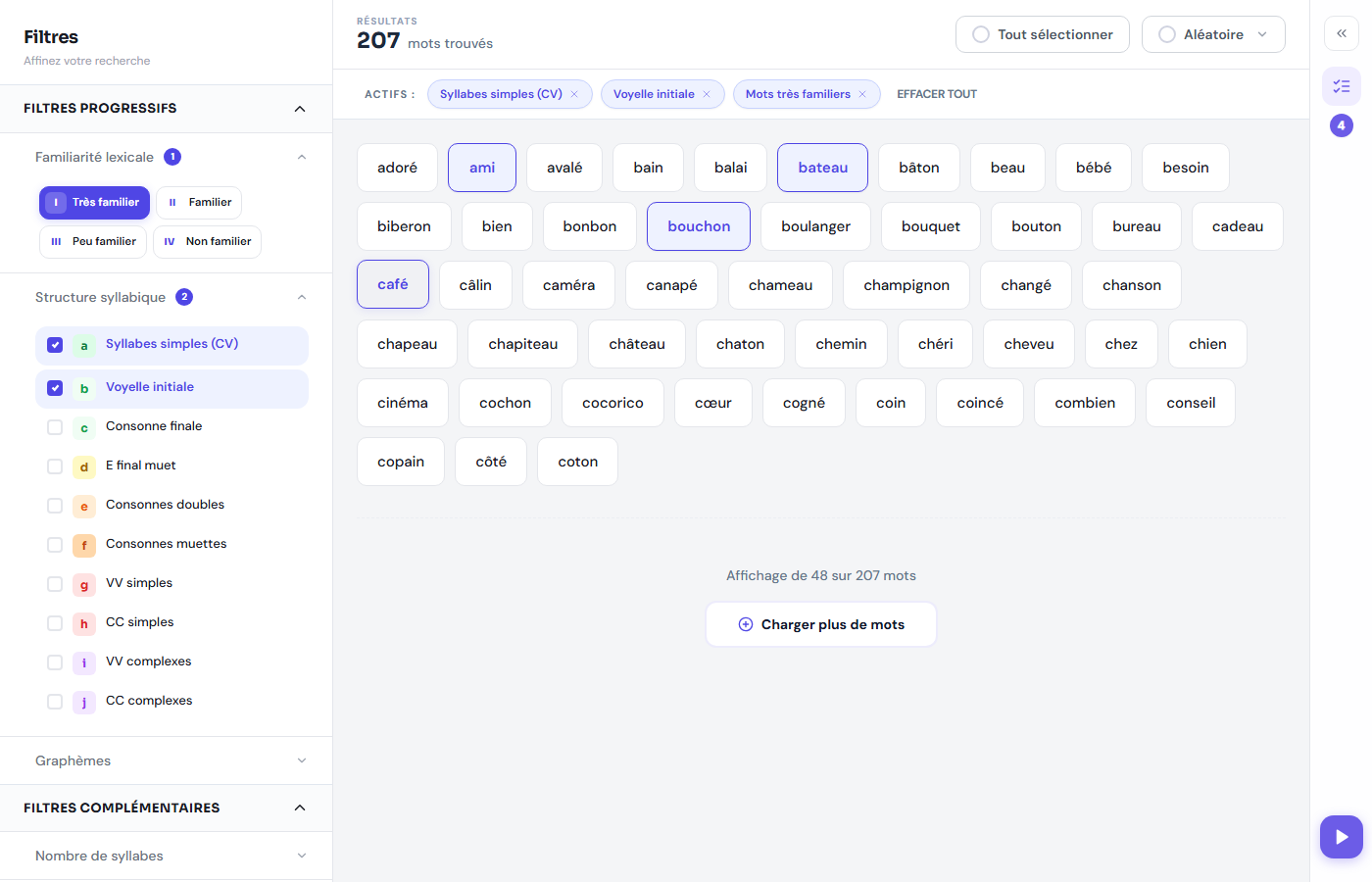
Task: Click the letter h badge for CC simples
Action: pos(84,623)
